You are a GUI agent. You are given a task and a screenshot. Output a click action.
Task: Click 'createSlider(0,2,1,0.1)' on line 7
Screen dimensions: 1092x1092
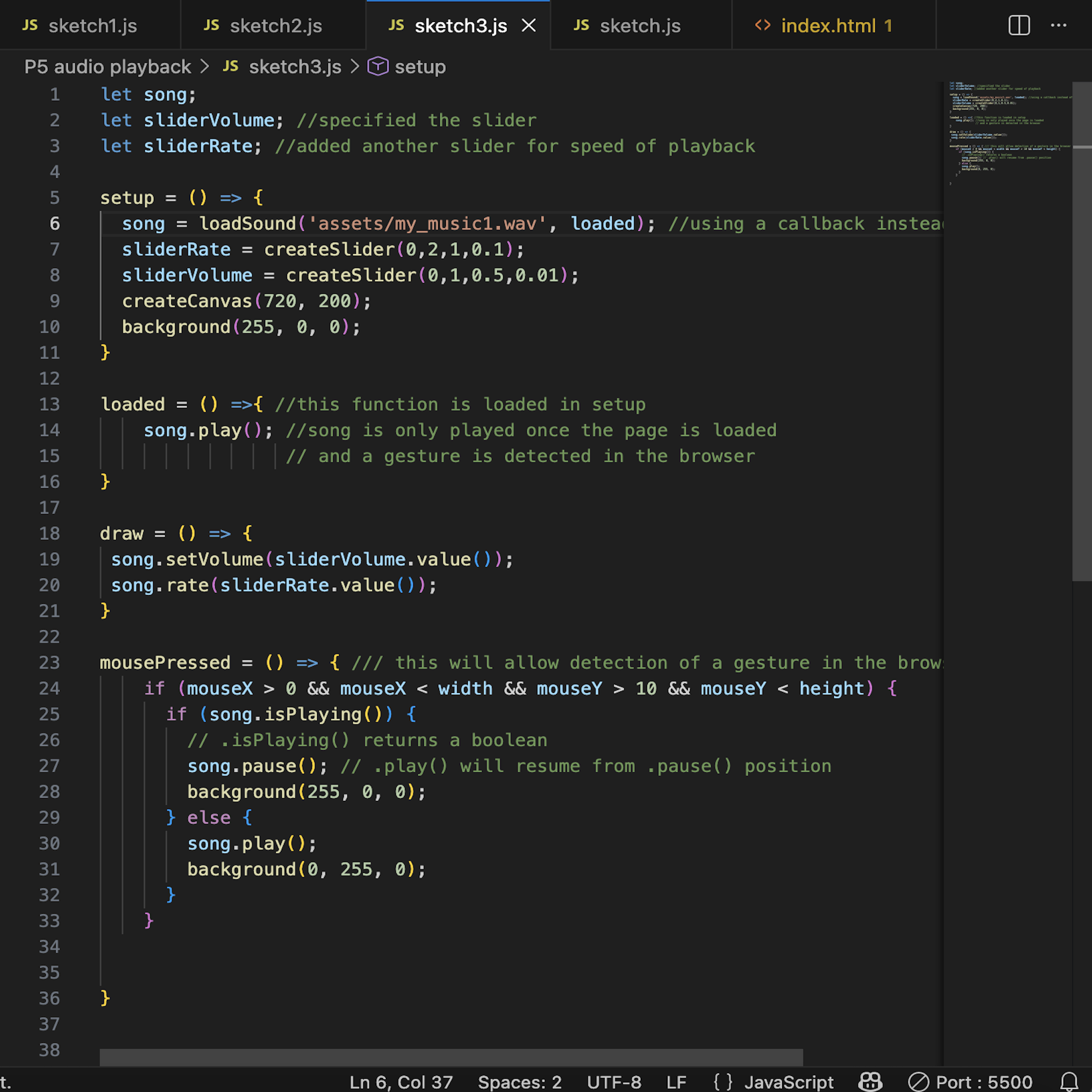(389, 250)
